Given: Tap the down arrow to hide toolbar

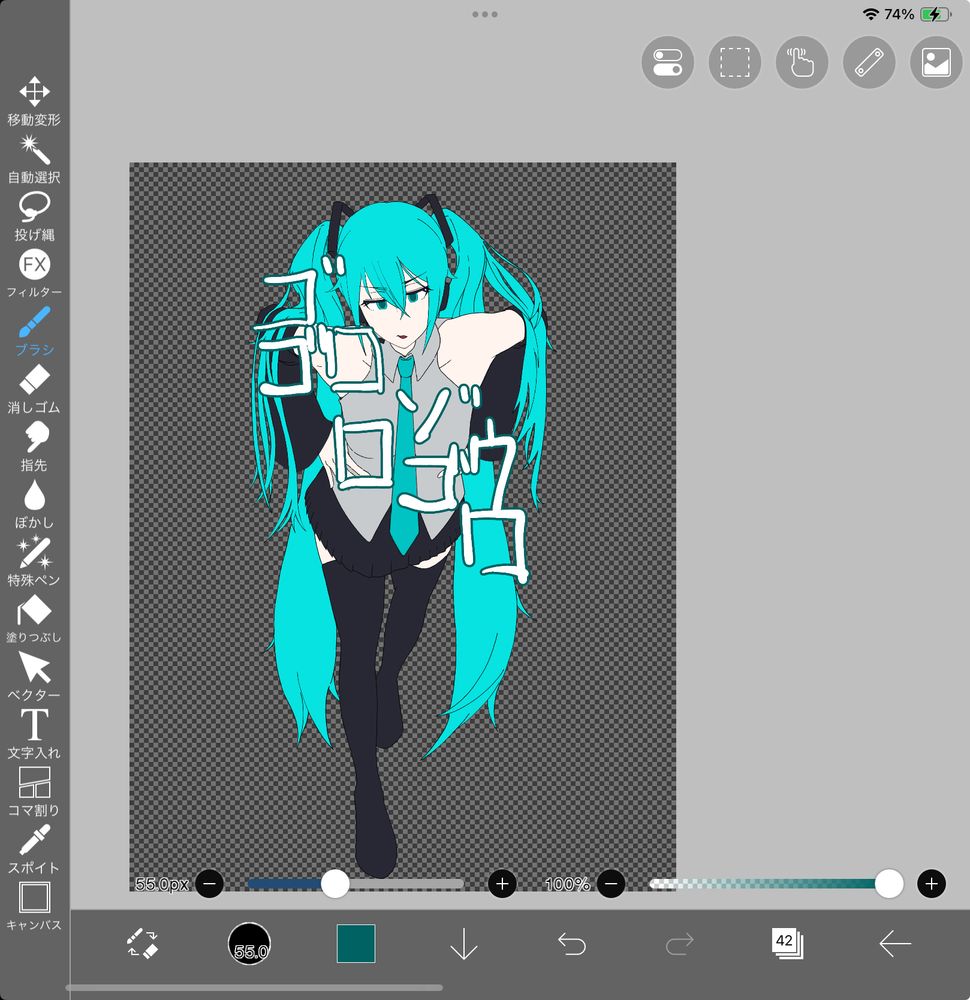Looking at the screenshot, I should point(464,943).
